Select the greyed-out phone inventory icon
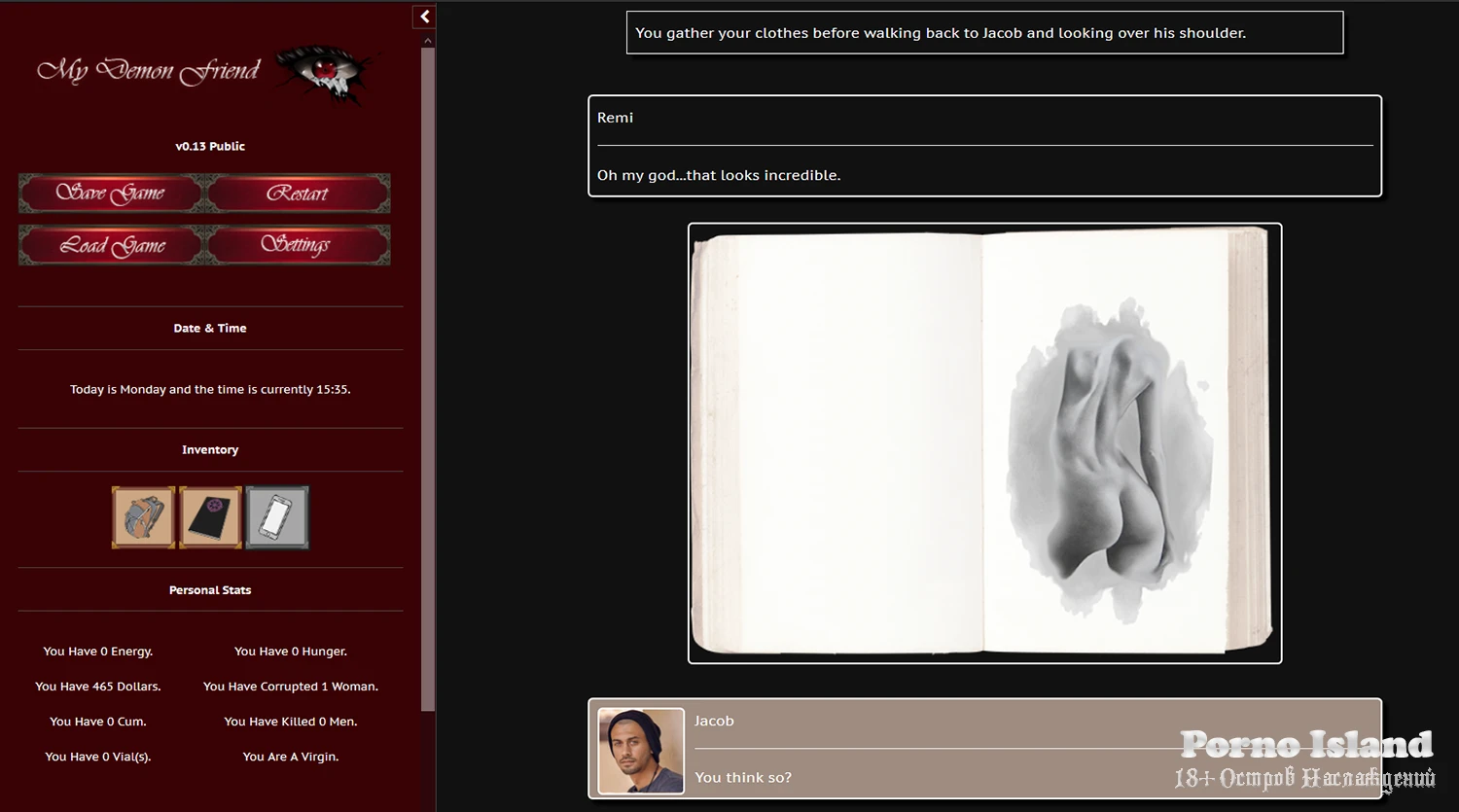The image size is (1459, 812). [x=277, y=517]
